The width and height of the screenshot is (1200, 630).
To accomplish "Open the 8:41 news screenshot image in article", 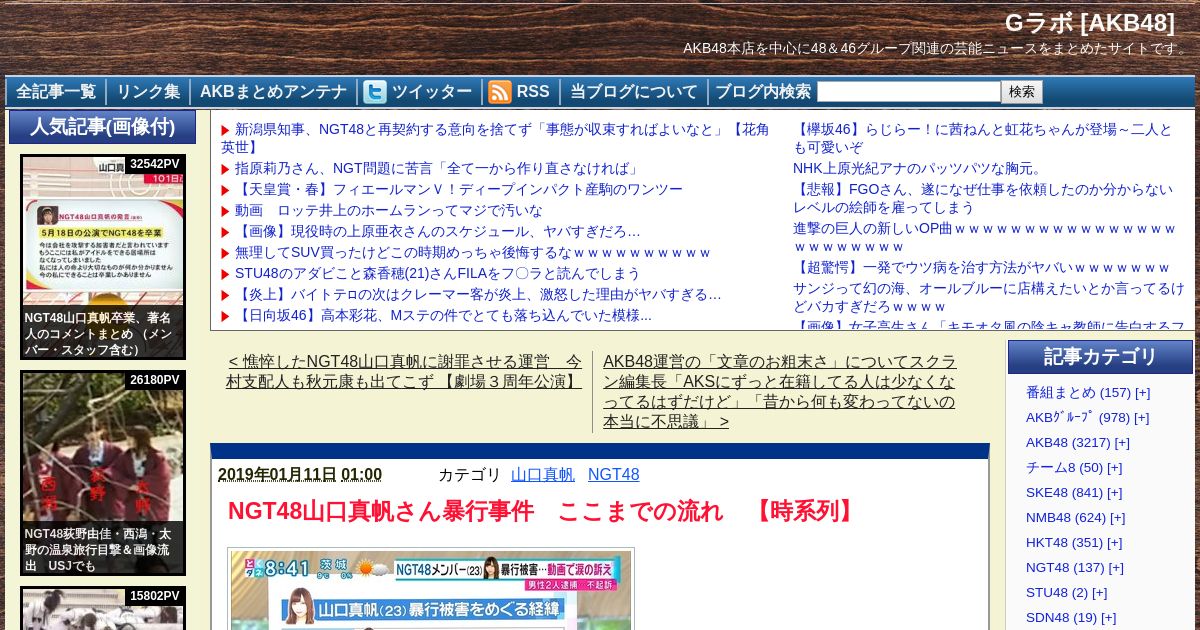I will (431, 589).
